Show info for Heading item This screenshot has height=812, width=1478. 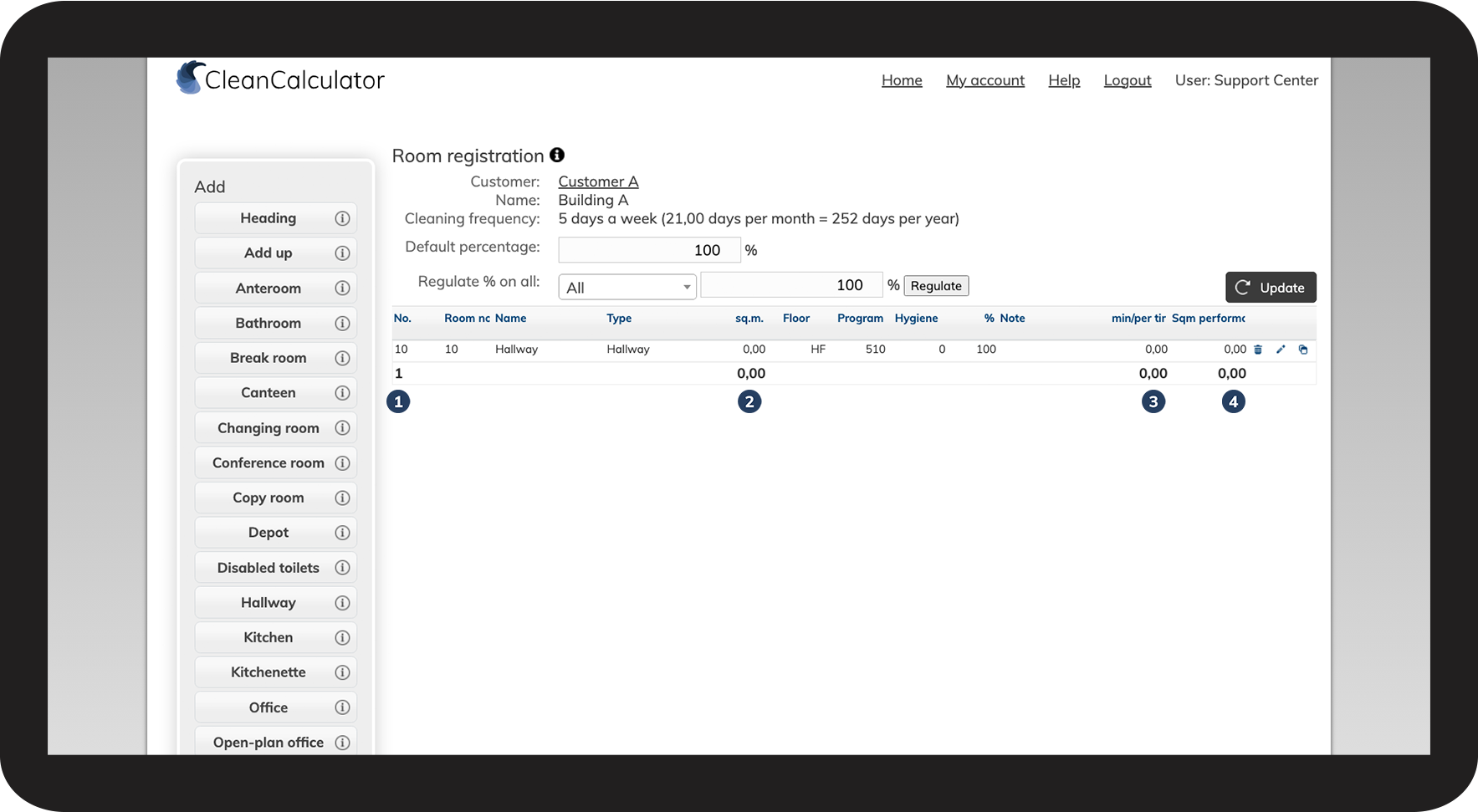[342, 218]
